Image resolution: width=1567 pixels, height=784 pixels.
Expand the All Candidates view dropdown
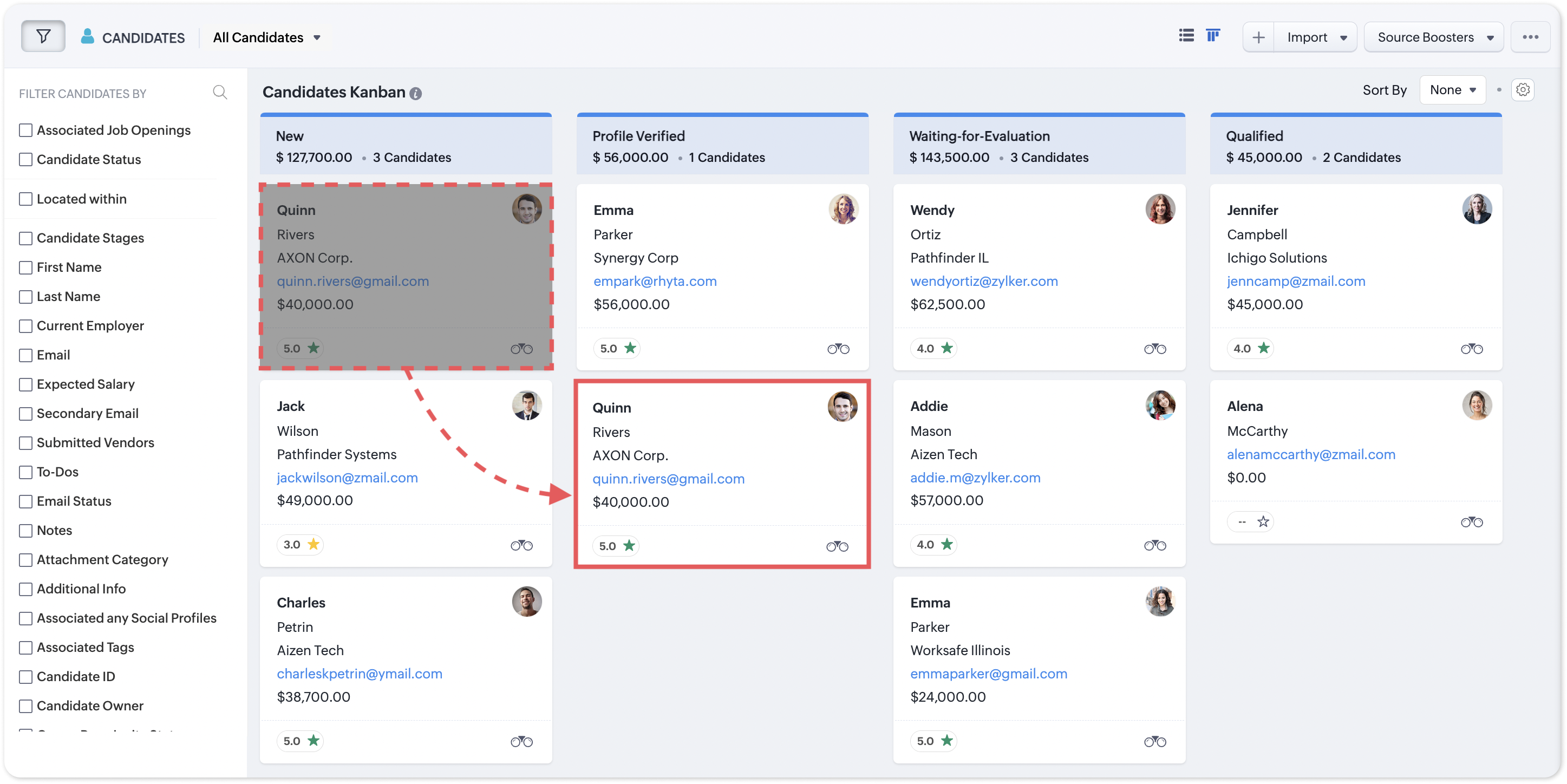click(266, 38)
